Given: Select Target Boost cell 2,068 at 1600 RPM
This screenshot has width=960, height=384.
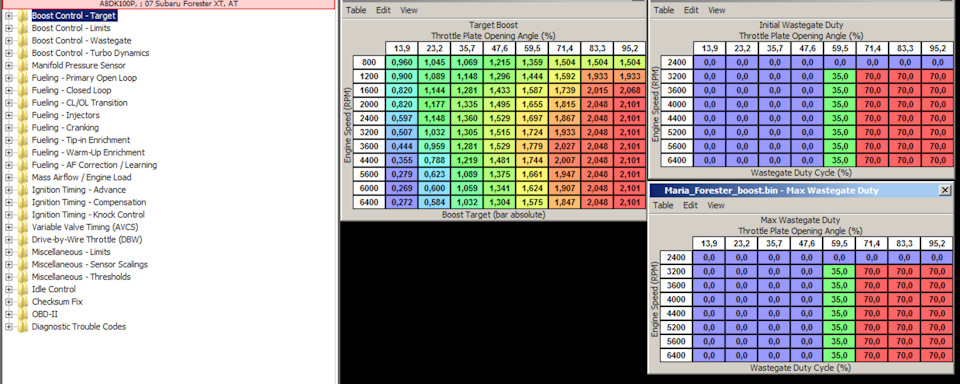Looking at the screenshot, I should tap(629, 90).
